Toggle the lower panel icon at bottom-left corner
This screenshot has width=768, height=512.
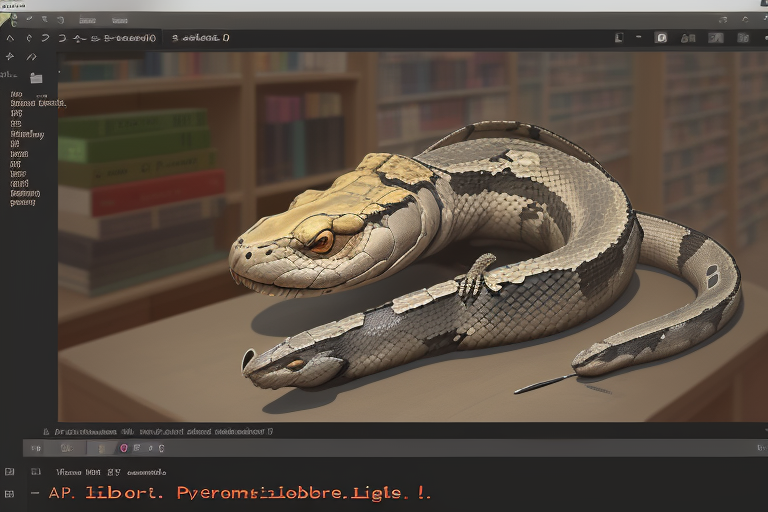pyautogui.click(x=10, y=493)
